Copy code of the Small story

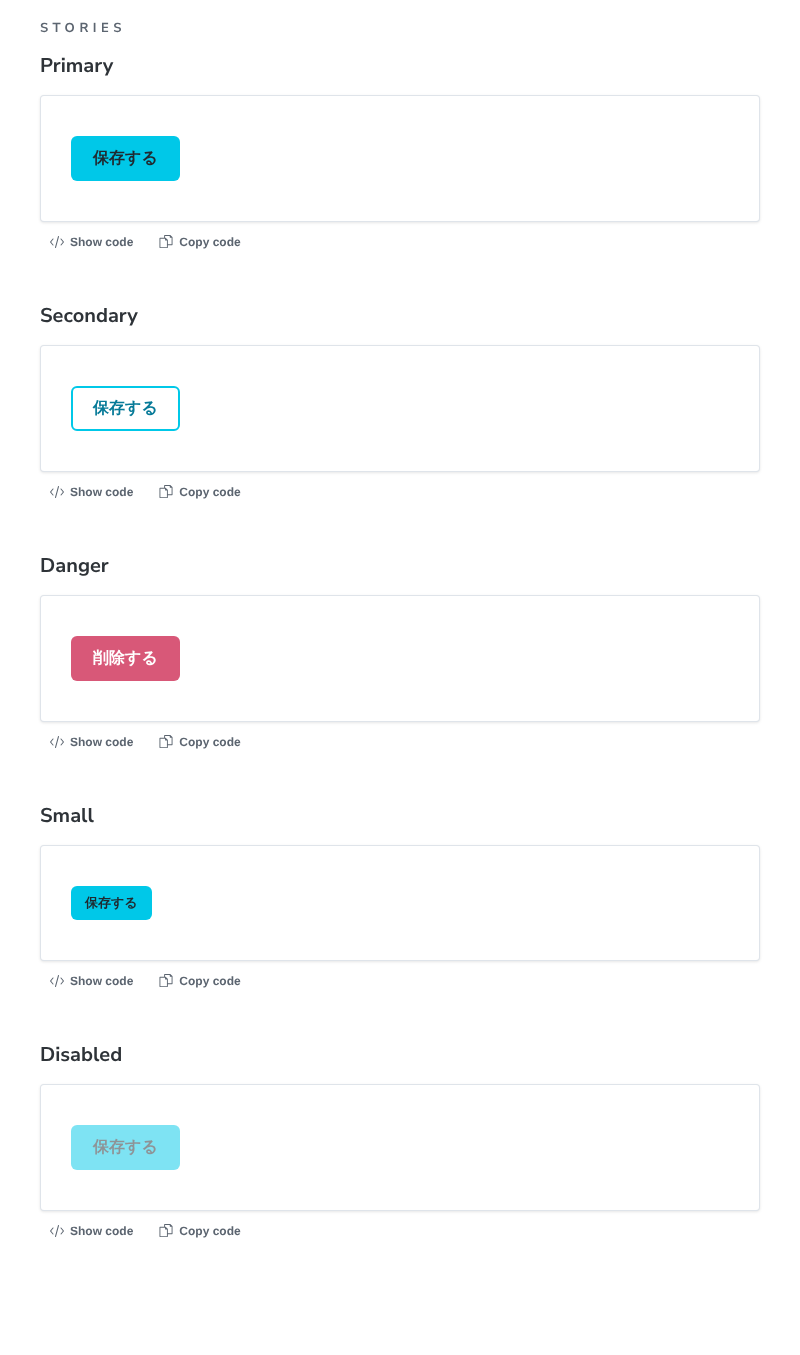tap(200, 981)
